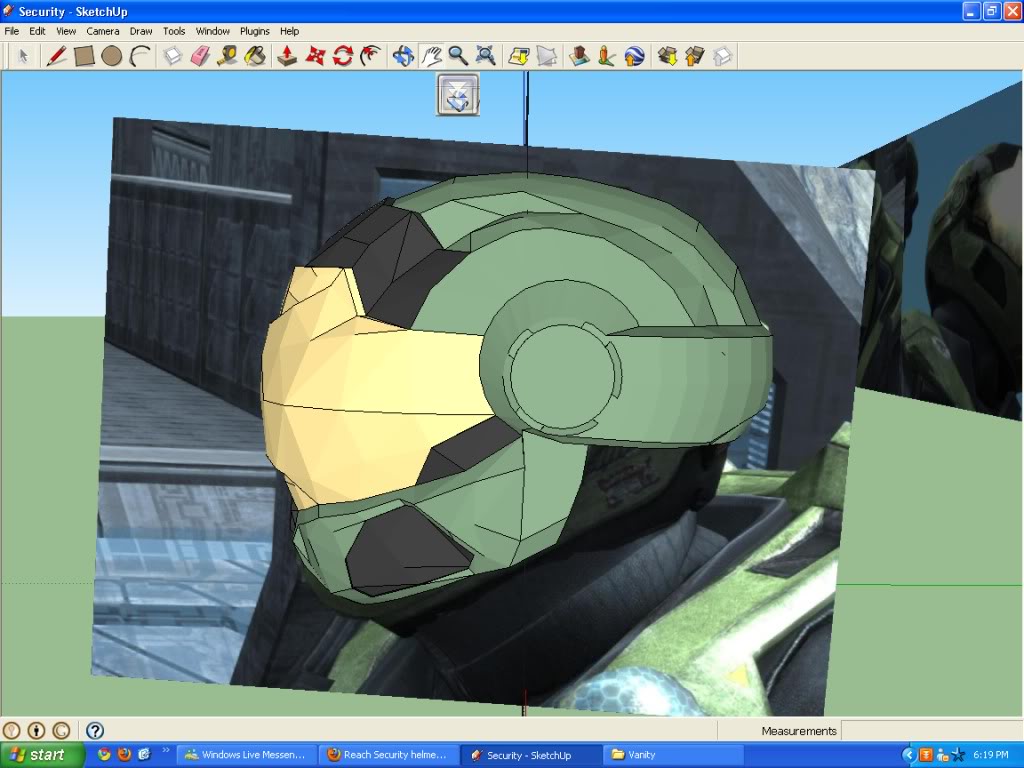Viewport: 1024px width, 768px height.
Task: Click the Security - SketchUp taskbar button
Action: coord(530,755)
